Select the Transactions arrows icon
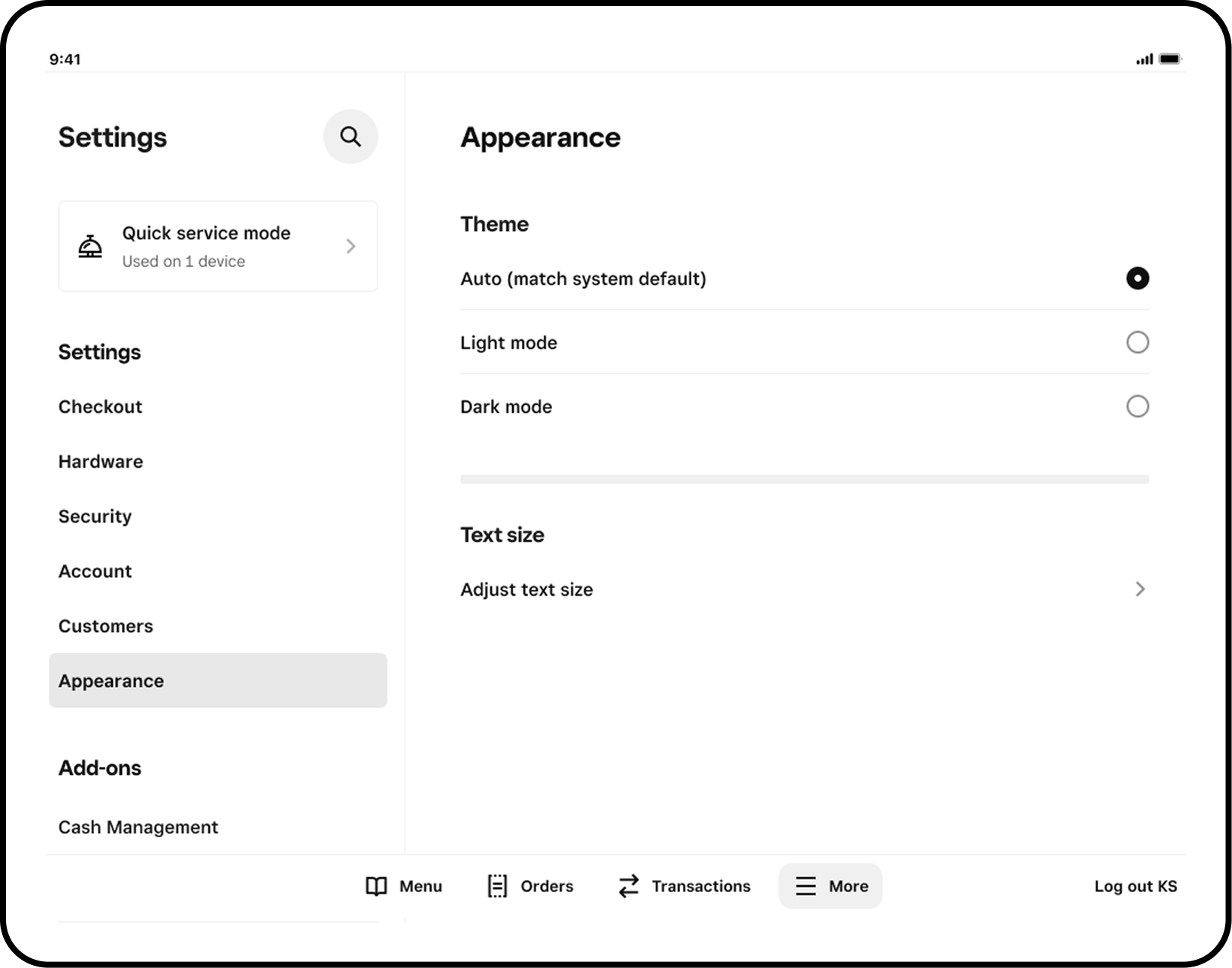The width and height of the screenshot is (1232, 968). coord(627,886)
